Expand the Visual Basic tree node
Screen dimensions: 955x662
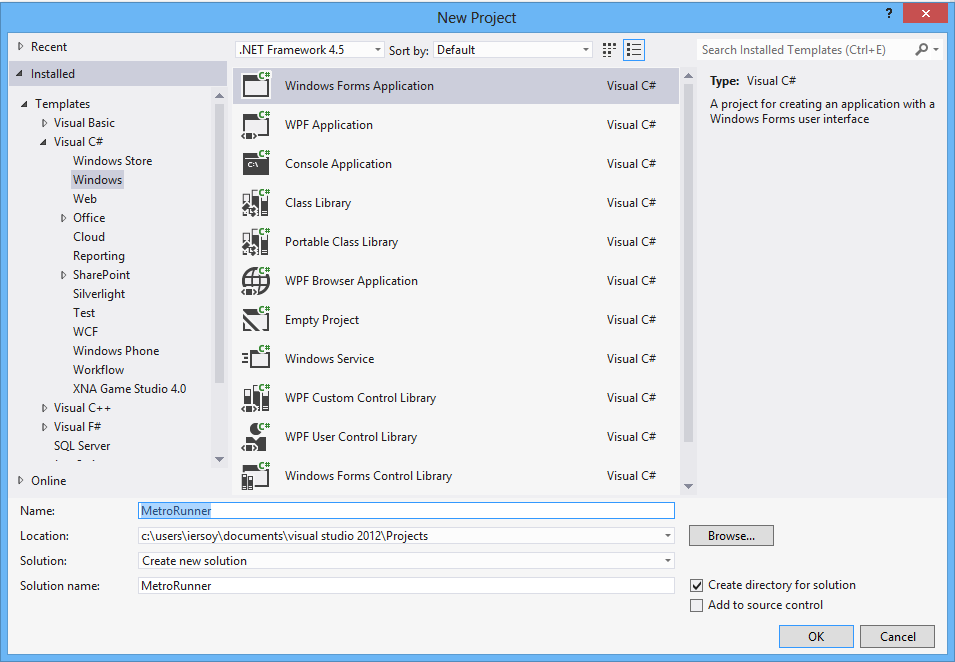[x=44, y=123]
